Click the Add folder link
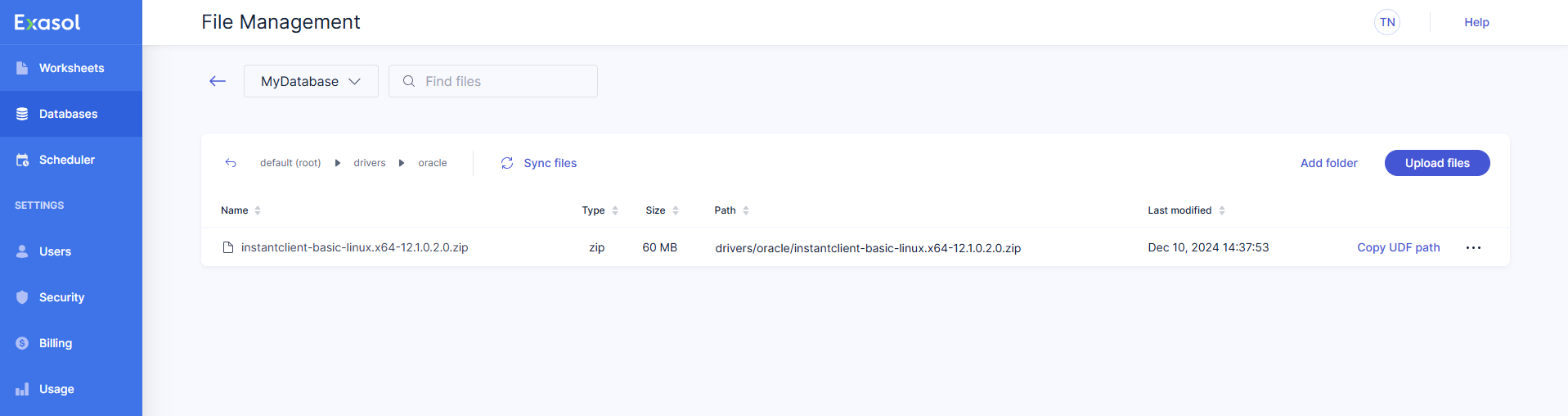Image resolution: width=1568 pixels, height=416 pixels. 1328,163
